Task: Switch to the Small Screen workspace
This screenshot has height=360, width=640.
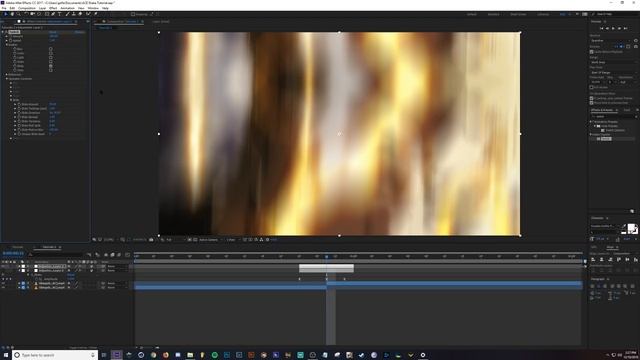Action: pos(518,14)
